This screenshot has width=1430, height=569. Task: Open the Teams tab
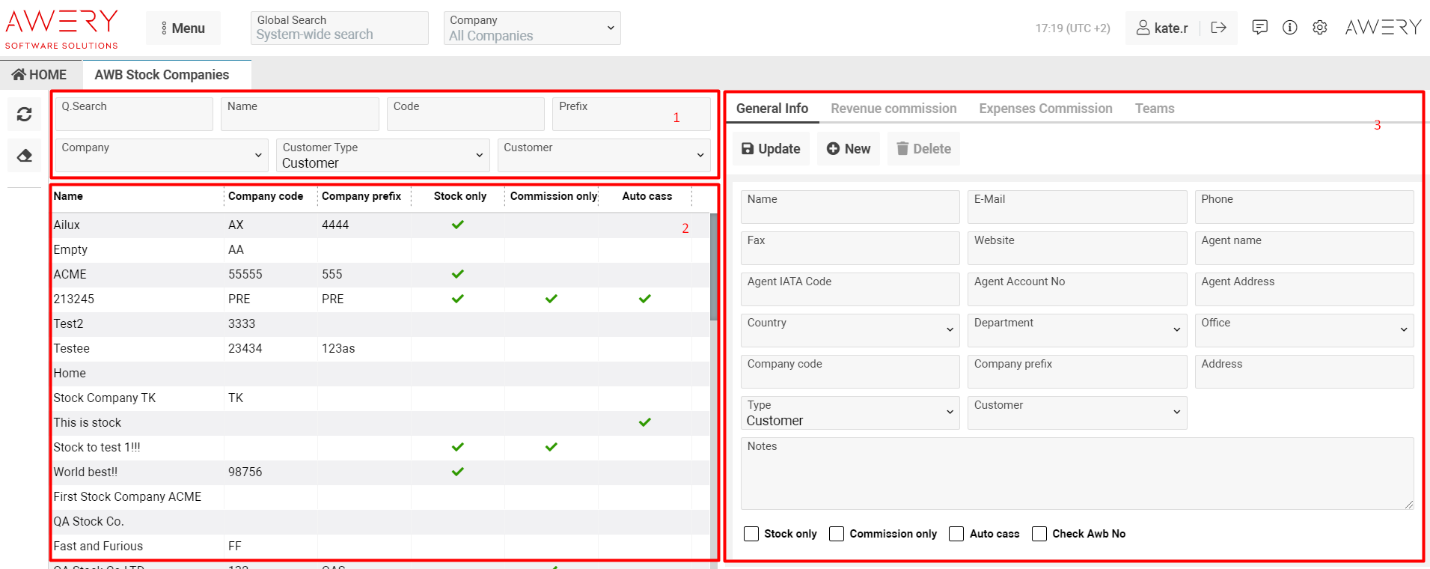(1154, 109)
